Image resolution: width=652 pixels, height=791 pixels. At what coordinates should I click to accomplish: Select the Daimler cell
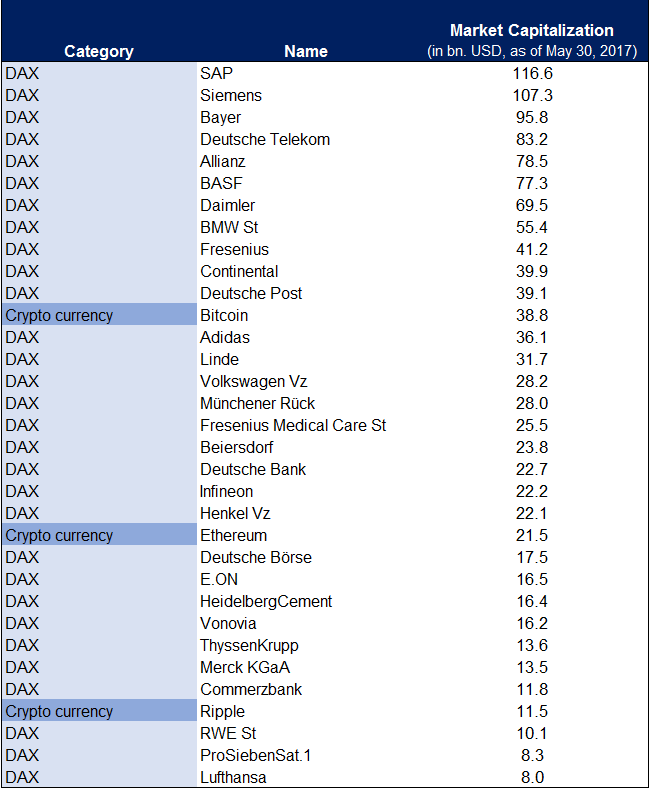228,206
